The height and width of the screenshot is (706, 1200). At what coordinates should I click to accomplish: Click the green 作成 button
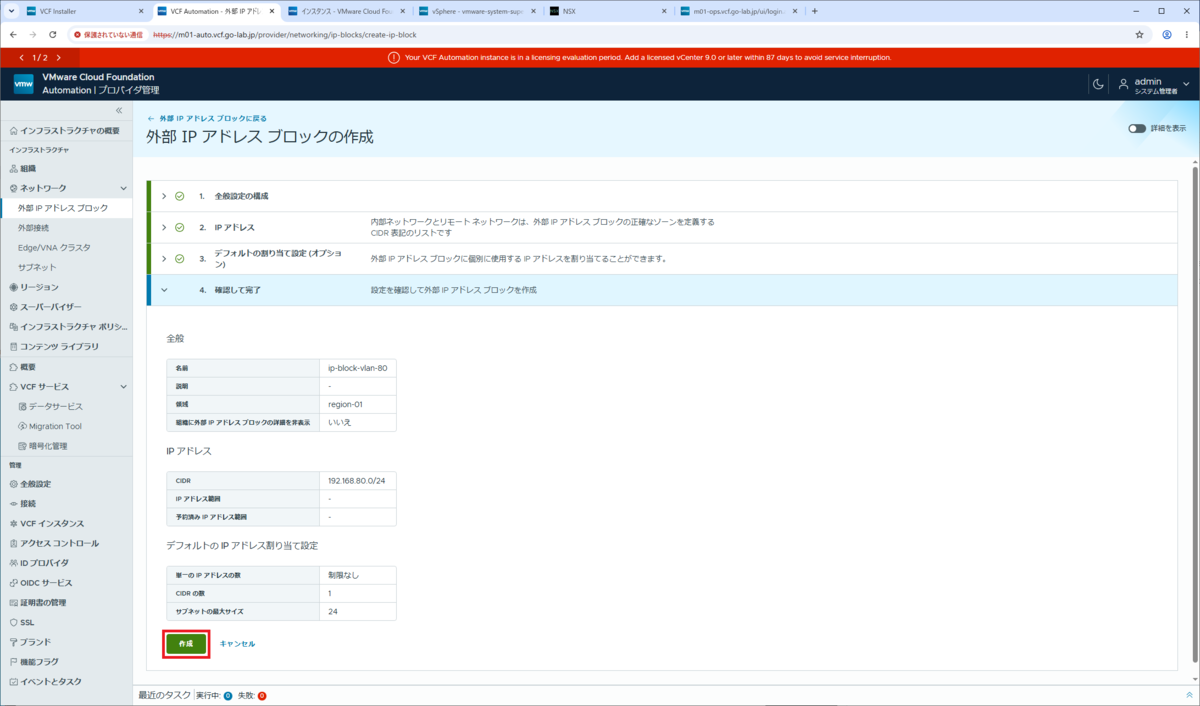[x=186, y=643]
